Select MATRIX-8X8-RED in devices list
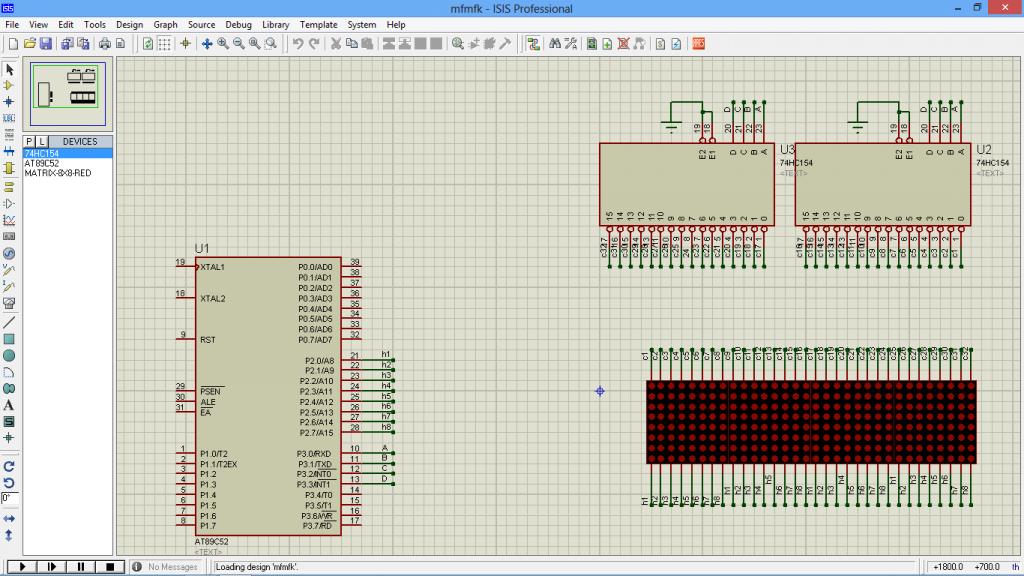The width and height of the screenshot is (1024, 576). tap(57, 173)
